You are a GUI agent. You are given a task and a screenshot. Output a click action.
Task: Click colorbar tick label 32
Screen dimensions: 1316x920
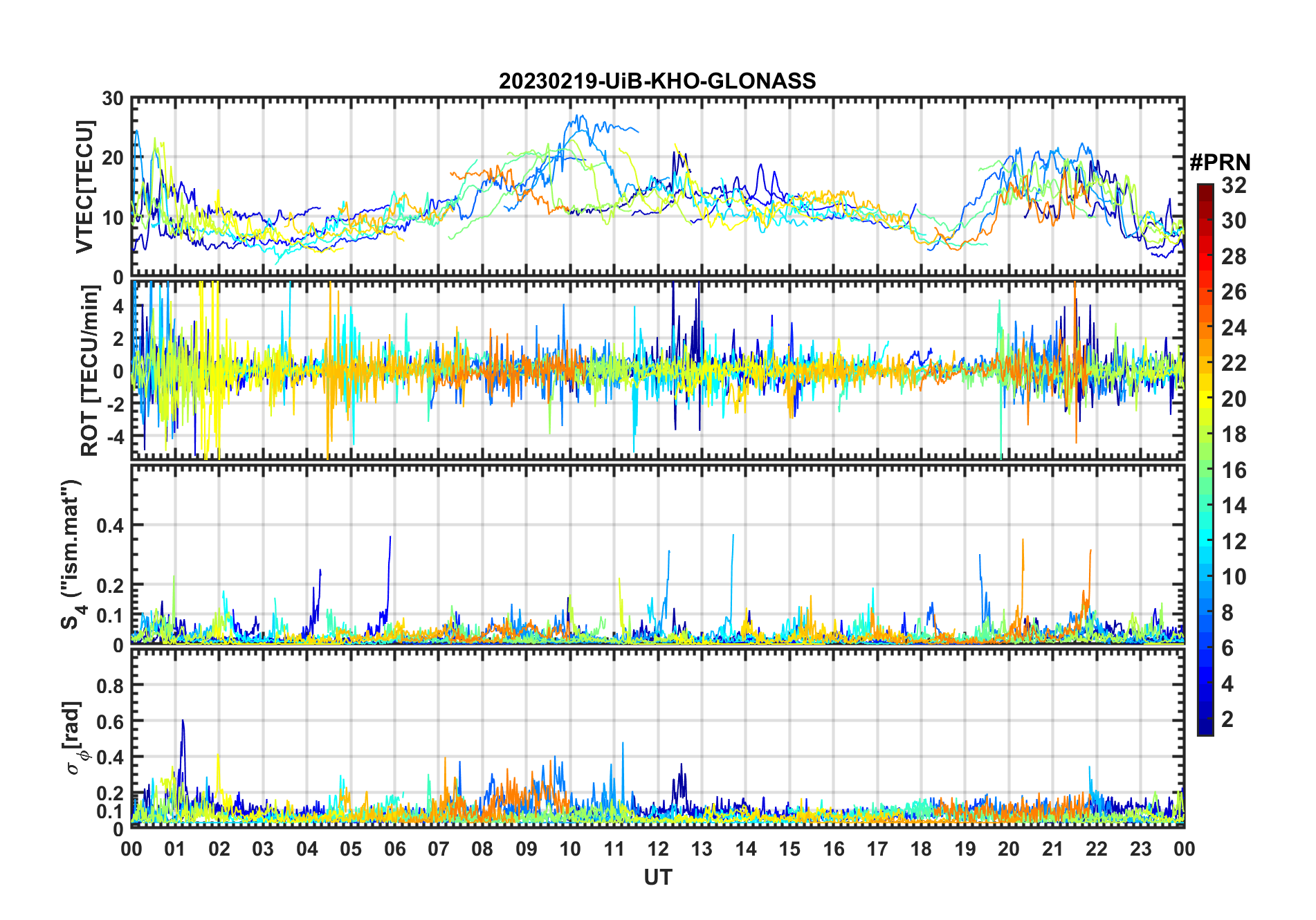[x=1234, y=185]
